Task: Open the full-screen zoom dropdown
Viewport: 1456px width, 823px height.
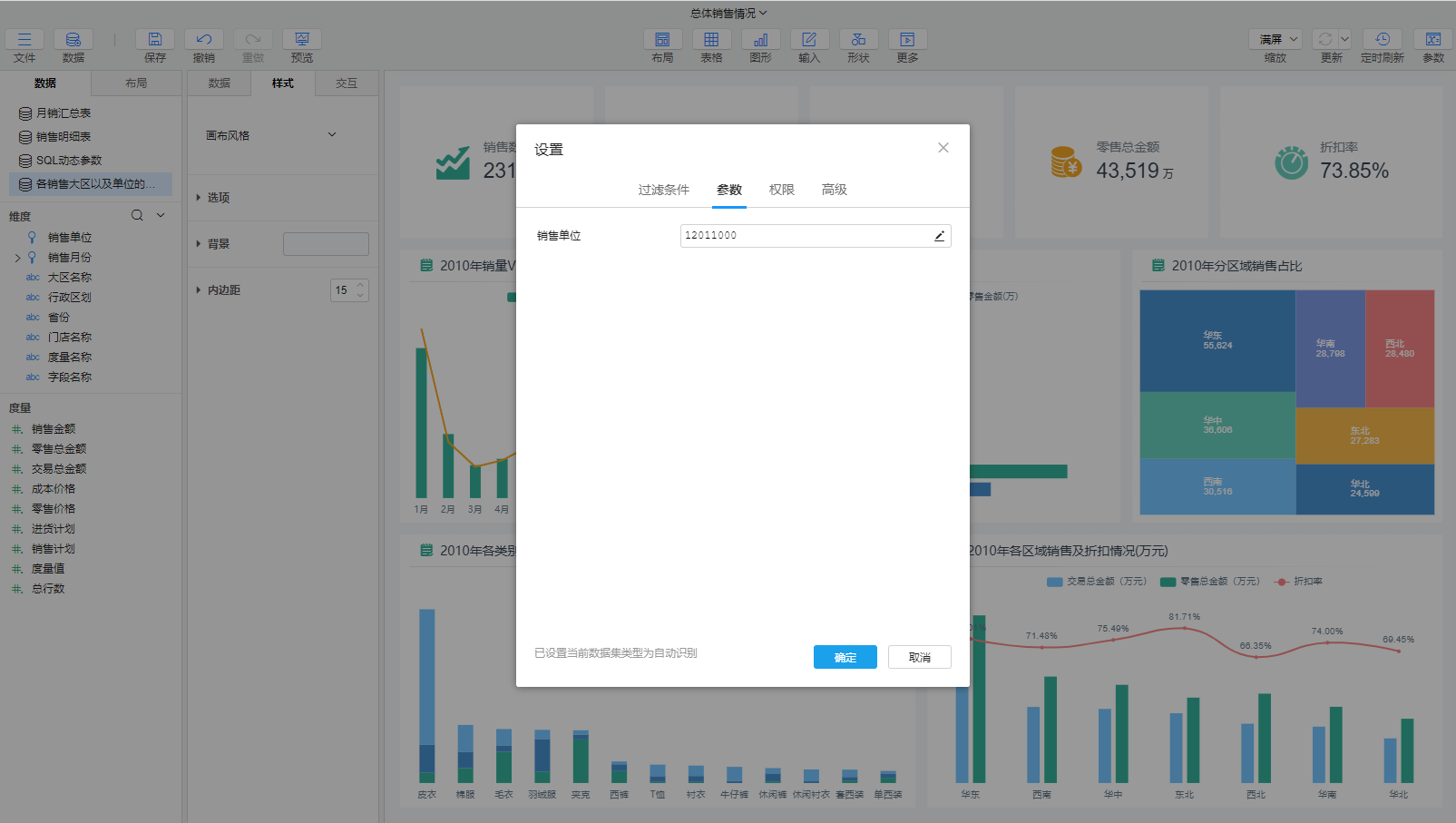Action: pos(1279,40)
